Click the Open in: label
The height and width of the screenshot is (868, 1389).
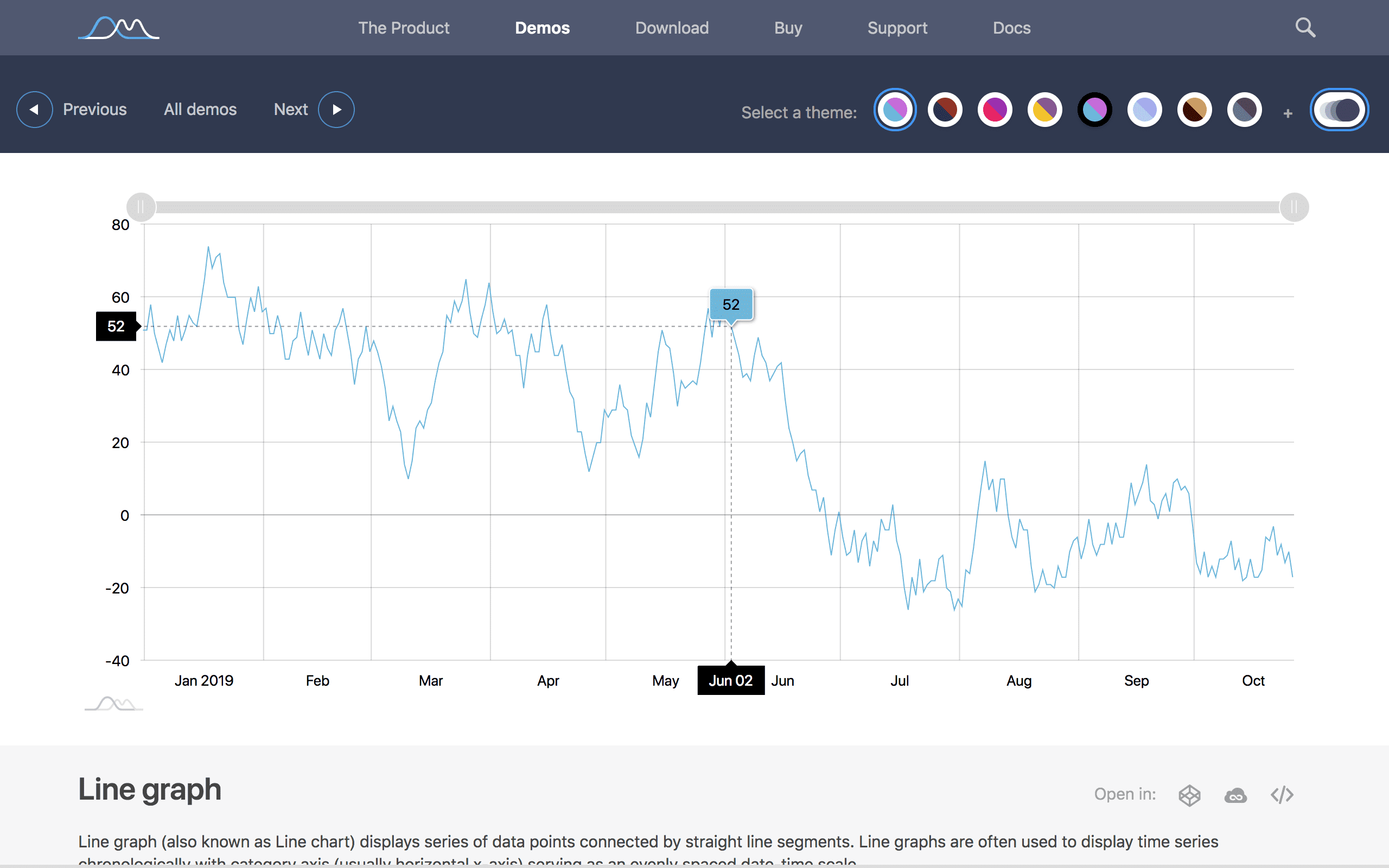pos(1125,795)
